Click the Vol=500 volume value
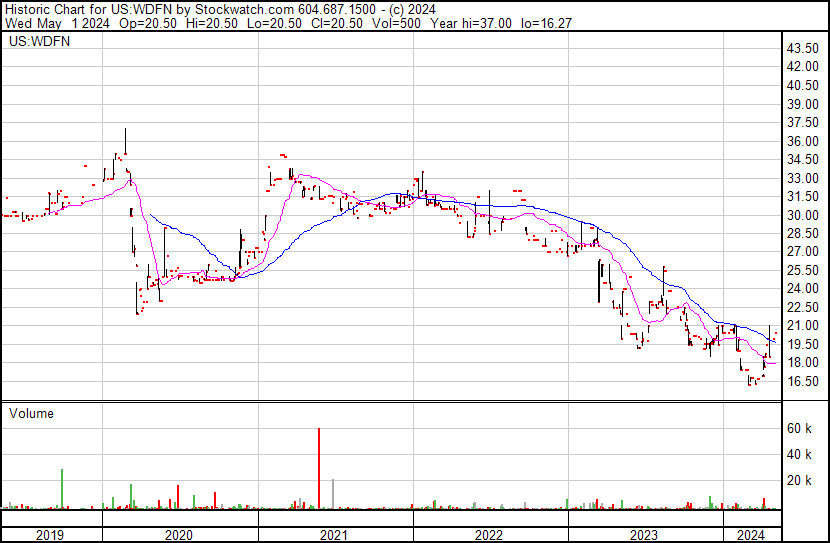Image resolution: width=830 pixels, height=543 pixels. (x=396, y=23)
